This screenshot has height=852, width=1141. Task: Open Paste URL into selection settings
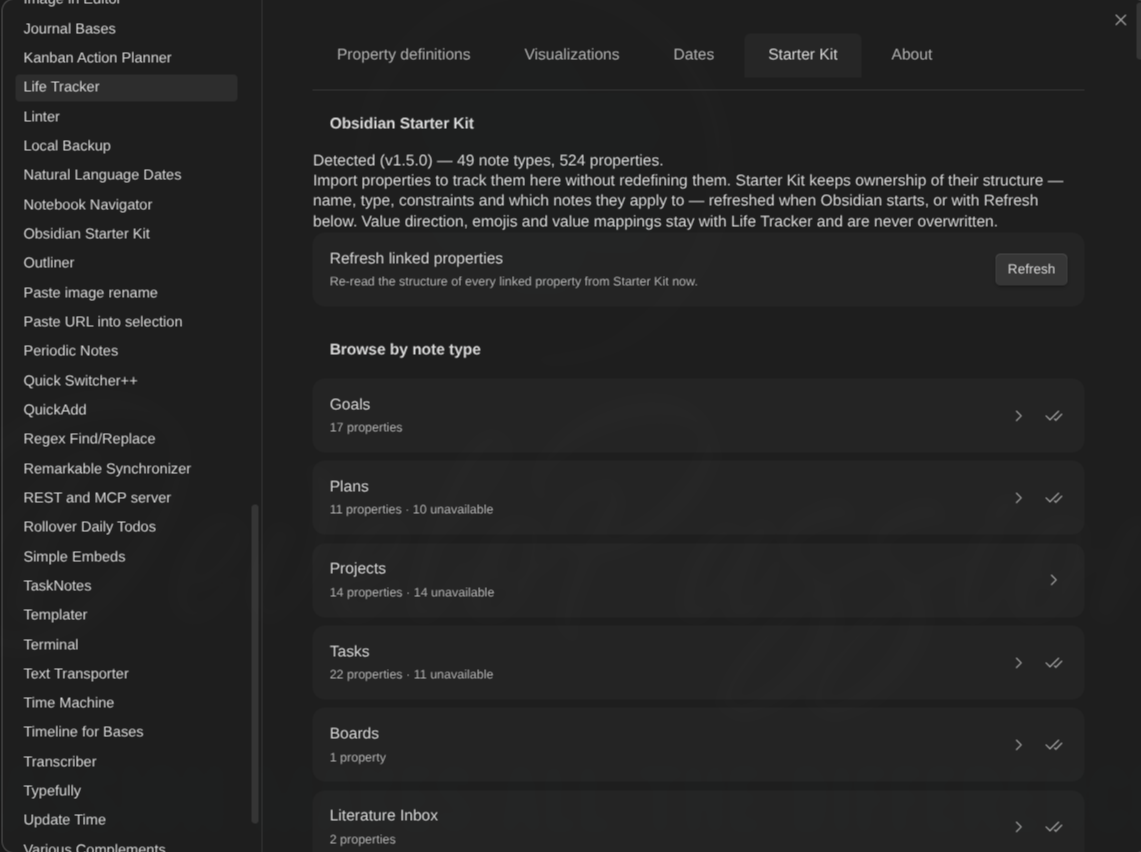click(126, 322)
